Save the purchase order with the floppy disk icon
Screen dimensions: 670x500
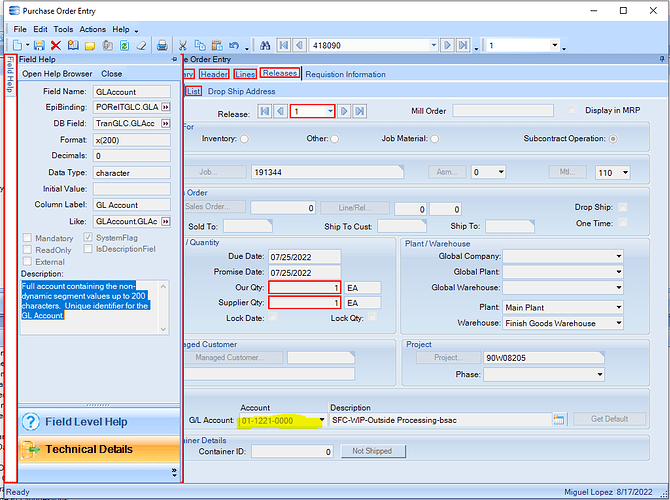39,45
